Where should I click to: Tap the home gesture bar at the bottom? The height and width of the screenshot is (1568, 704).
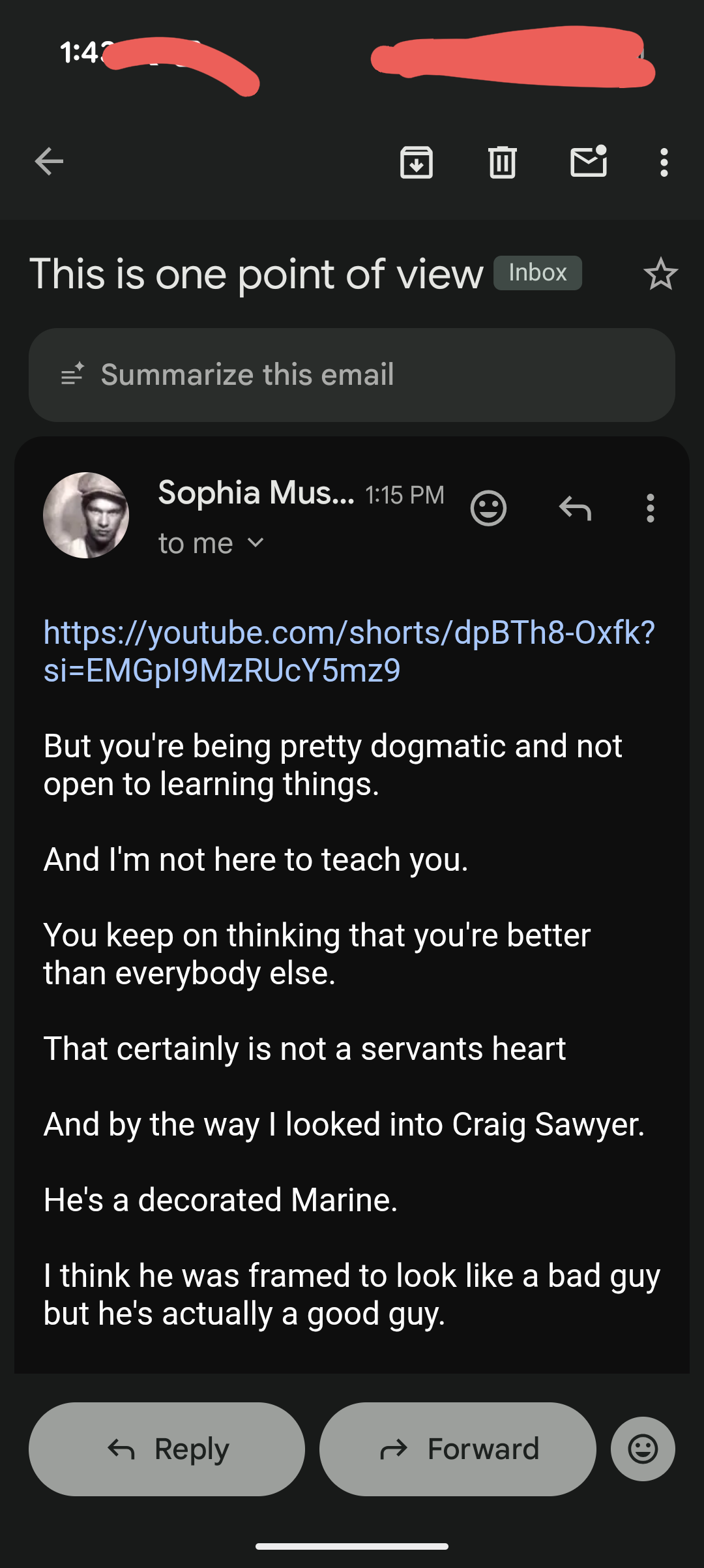352,1546
